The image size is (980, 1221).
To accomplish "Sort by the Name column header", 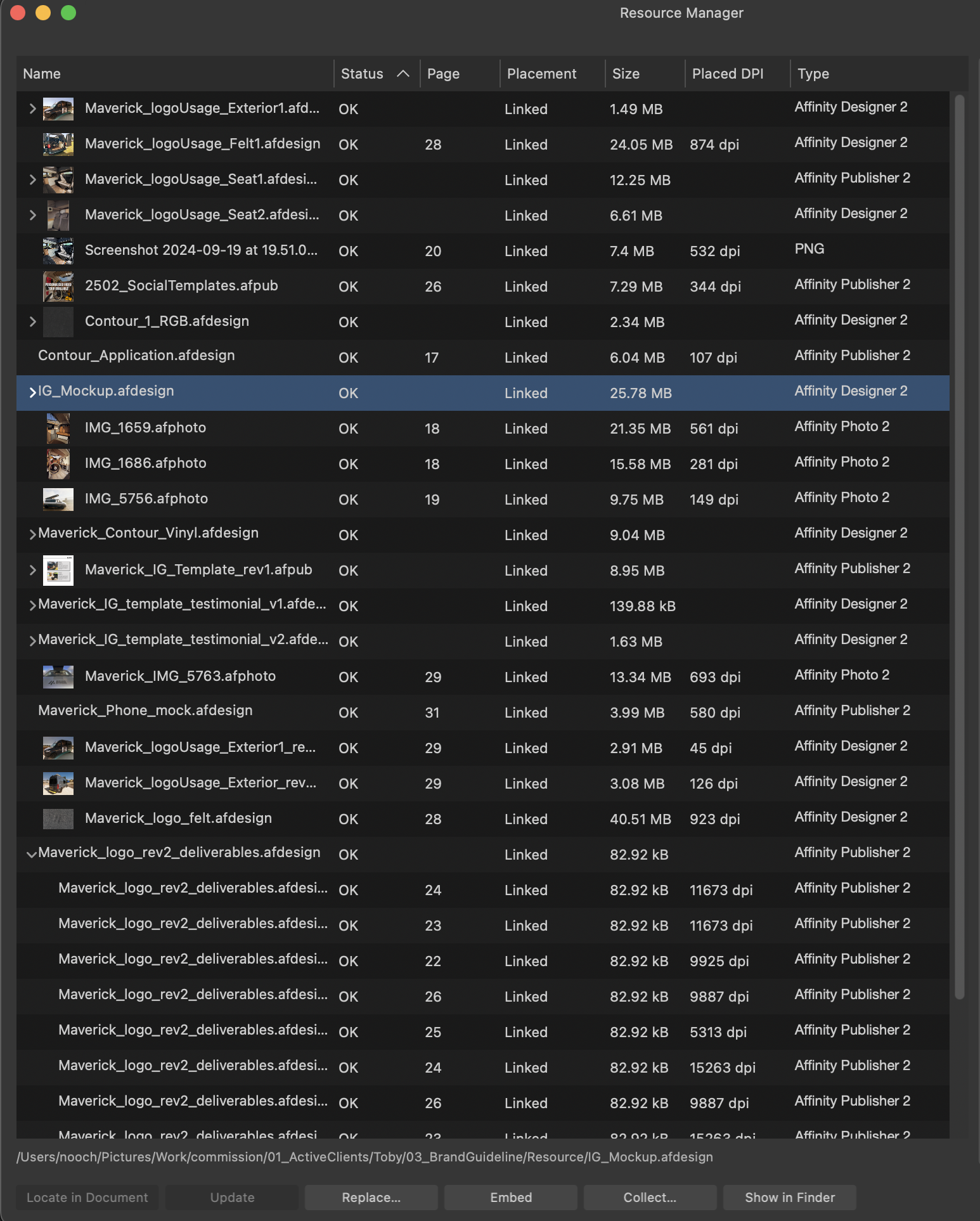I will click(x=175, y=74).
